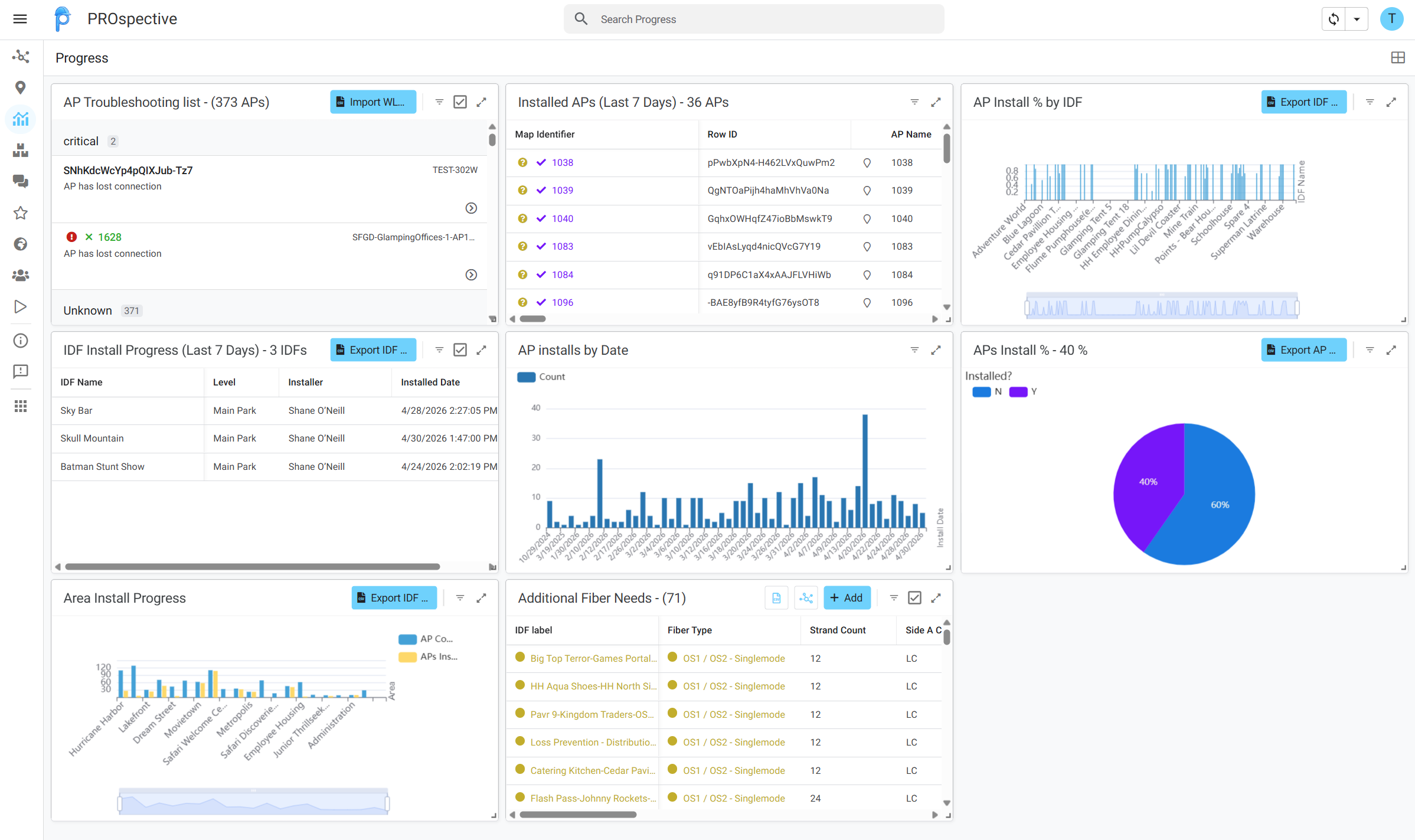This screenshot has height=840, width=1415.
Task: Open the network topology sidebar icon
Action: (21, 56)
